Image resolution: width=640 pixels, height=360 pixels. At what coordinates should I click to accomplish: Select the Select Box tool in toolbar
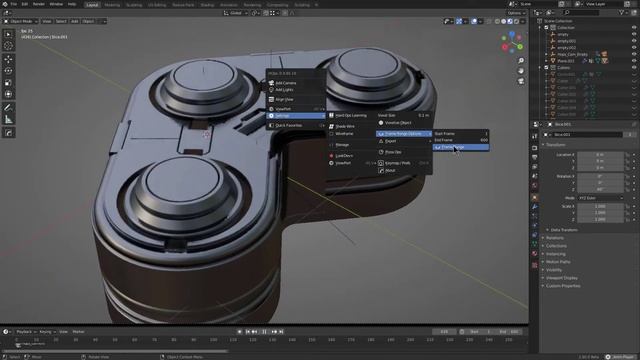8,34
